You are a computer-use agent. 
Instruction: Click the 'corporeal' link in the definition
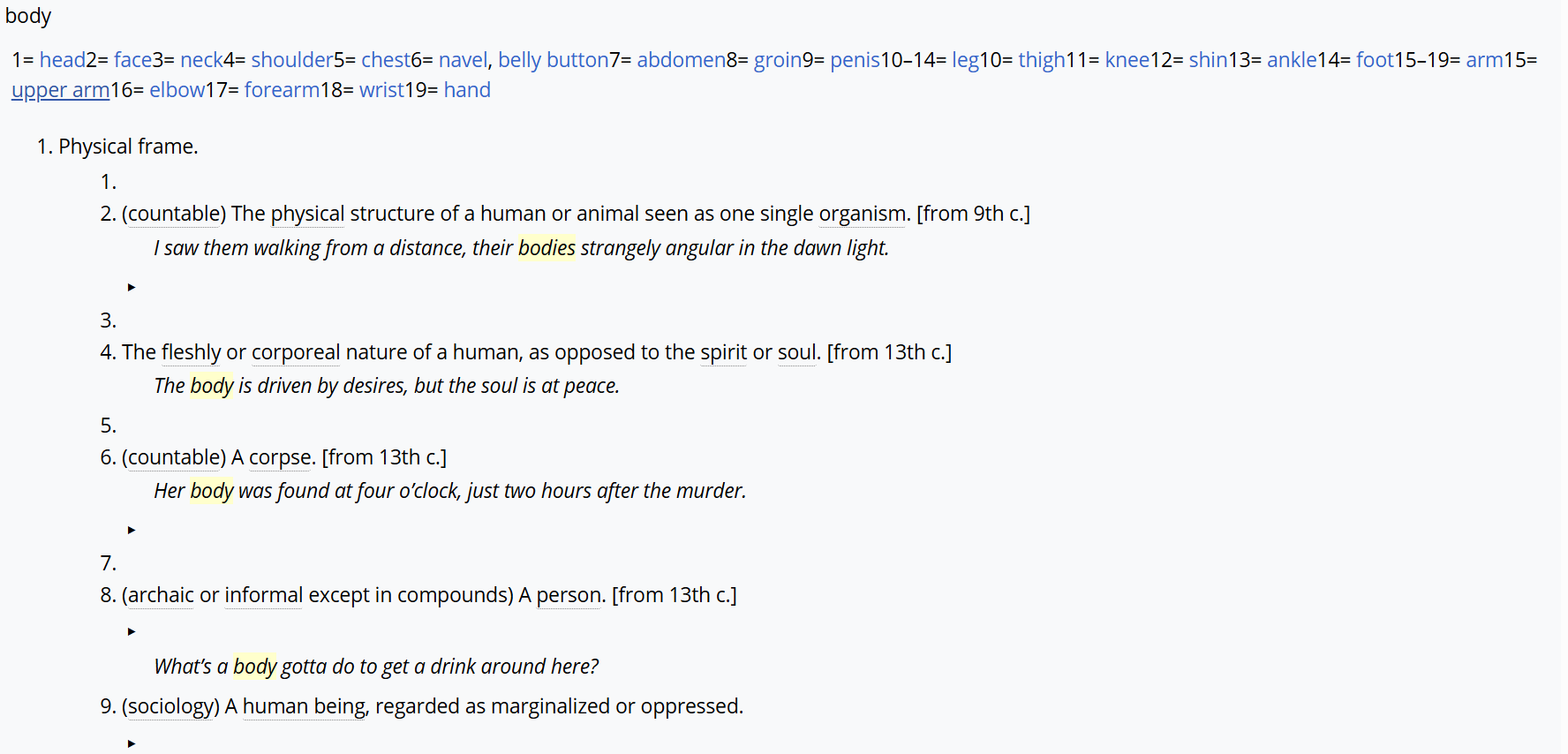pos(296,352)
